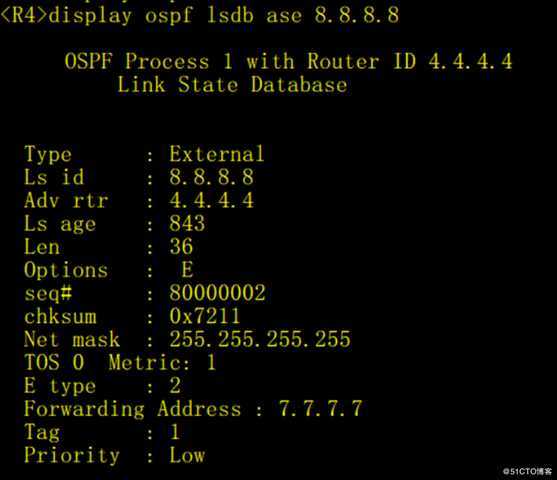Click the 'Tag' field label
557x480 pixels.
tap(42, 433)
